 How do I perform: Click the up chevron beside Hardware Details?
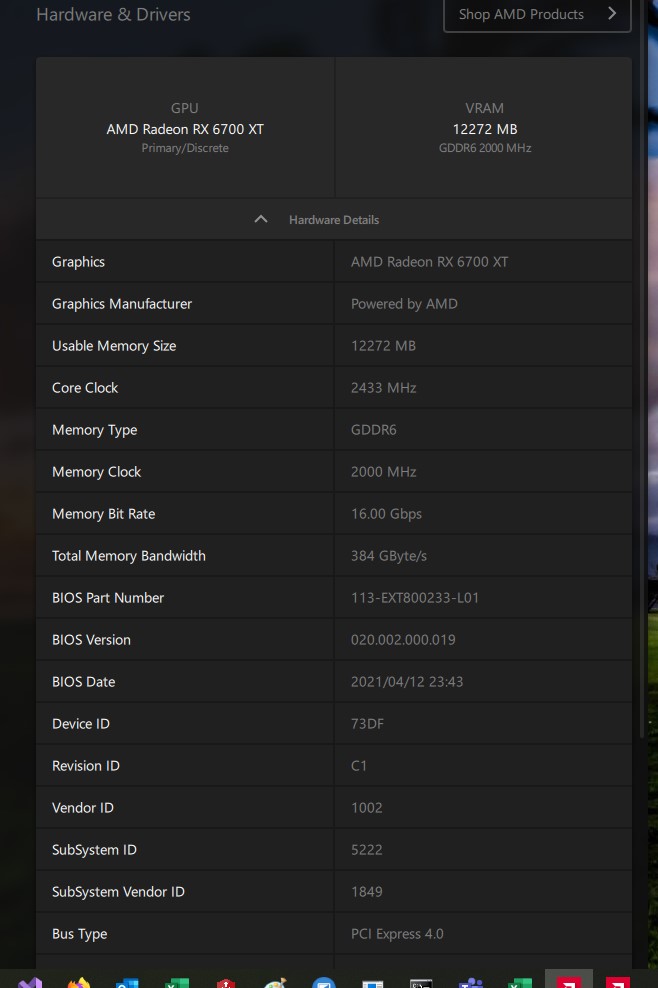(261, 219)
